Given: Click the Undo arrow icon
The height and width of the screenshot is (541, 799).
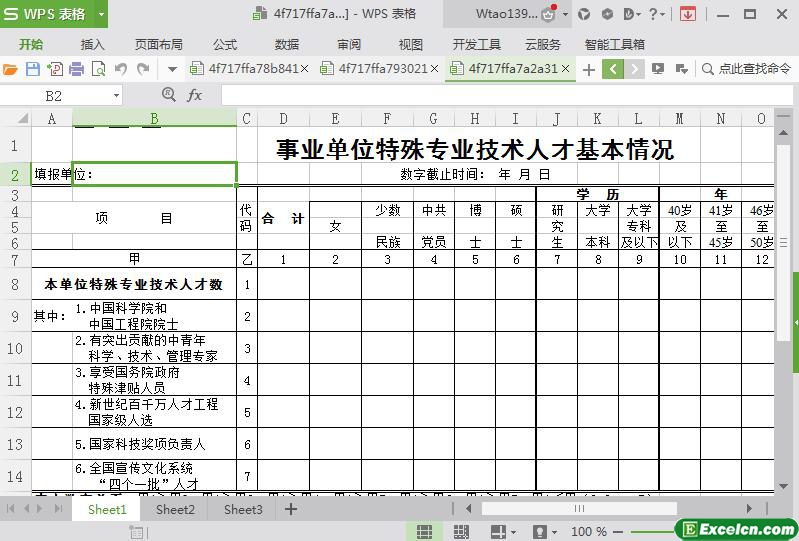Looking at the screenshot, I should [120, 69].
